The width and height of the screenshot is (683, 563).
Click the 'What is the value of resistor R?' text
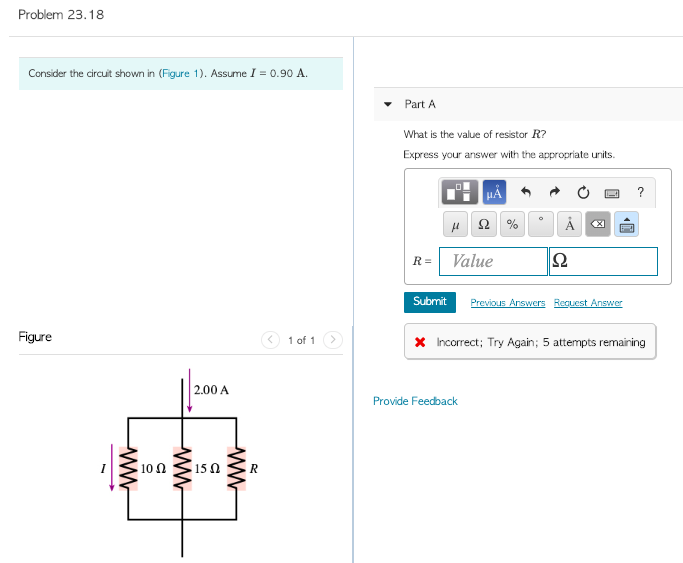(475, 134)
